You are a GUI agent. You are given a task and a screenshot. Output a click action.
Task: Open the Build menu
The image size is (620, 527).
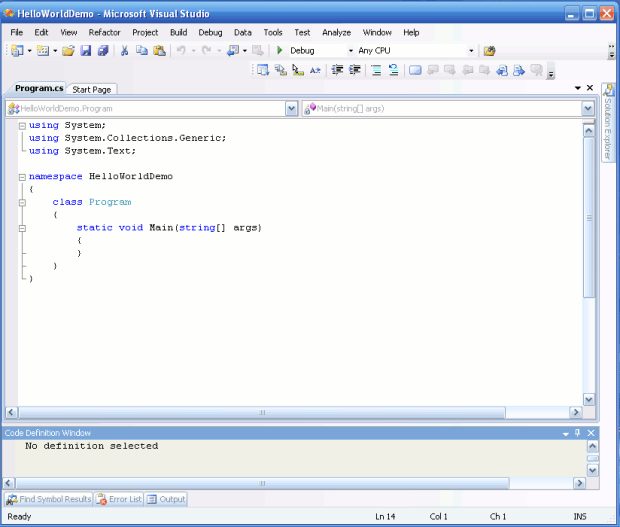pyautogui.click(x=179, y=32)
